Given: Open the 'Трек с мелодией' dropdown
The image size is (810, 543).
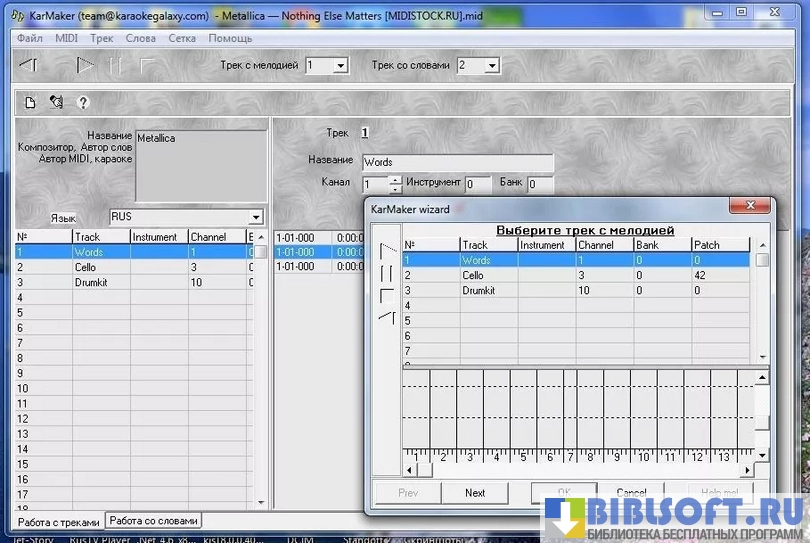Looking at the screenshot, I should pos(340,66).
